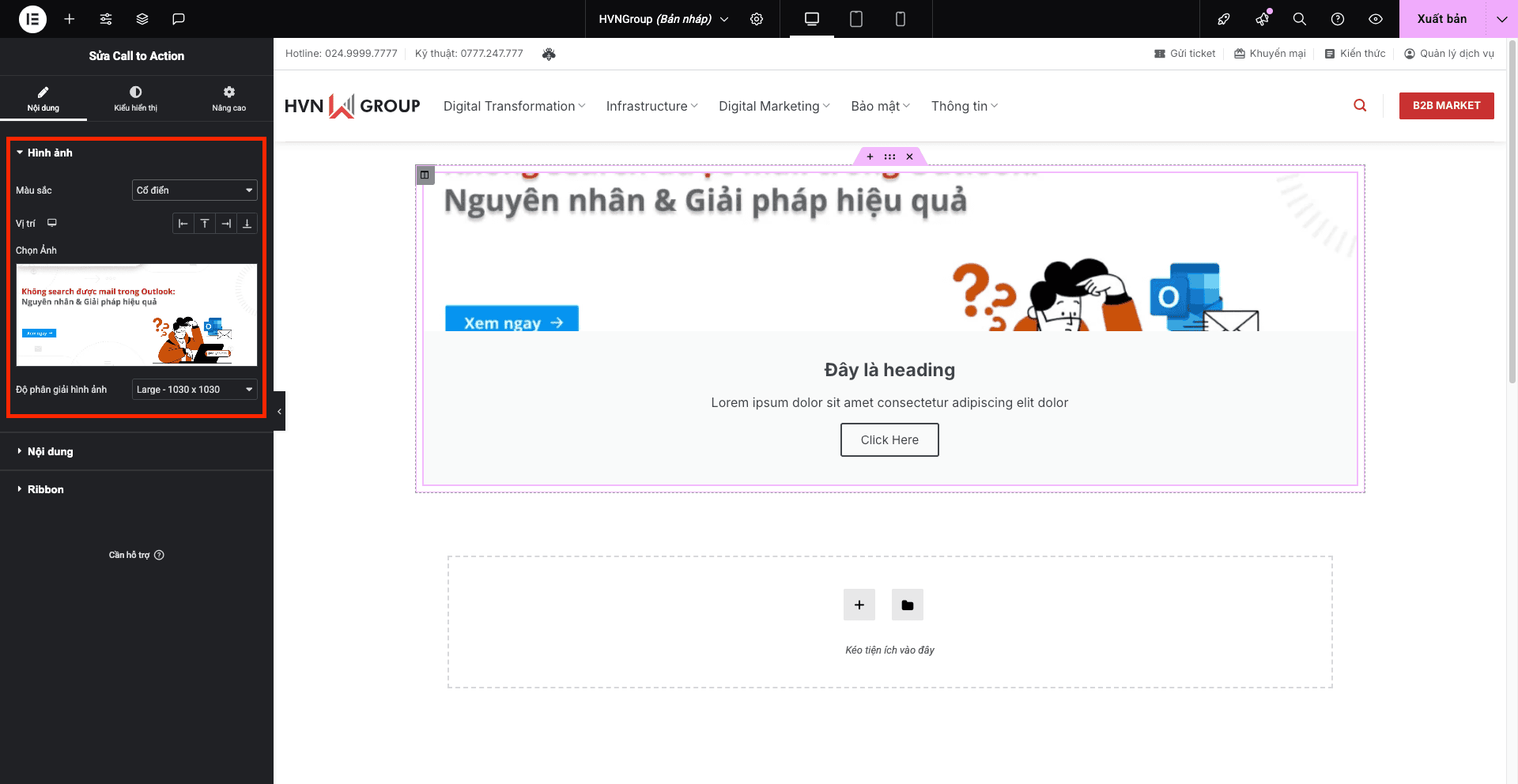Open the Màu sắc 'Cổ điển' dropdown
1518x784 pixels.
pyautogui.click(x=194, y=190)
